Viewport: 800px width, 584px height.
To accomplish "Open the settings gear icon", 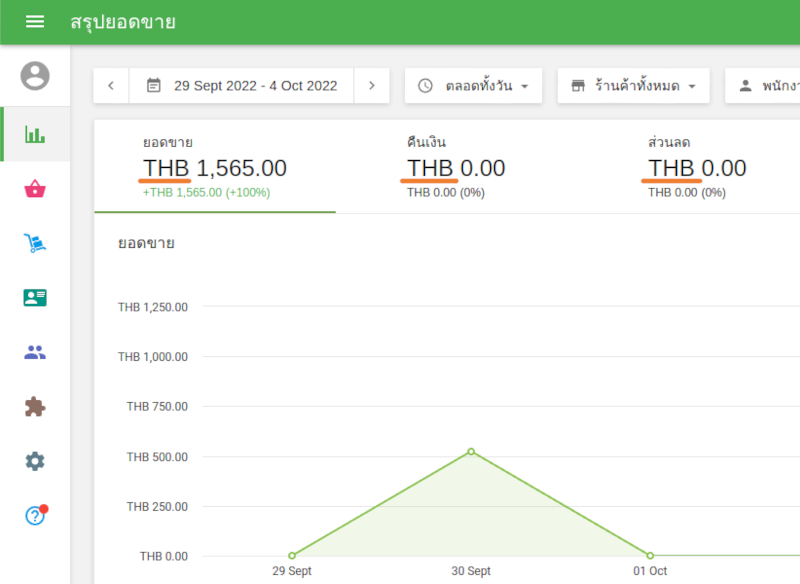I will click(35, 461).
